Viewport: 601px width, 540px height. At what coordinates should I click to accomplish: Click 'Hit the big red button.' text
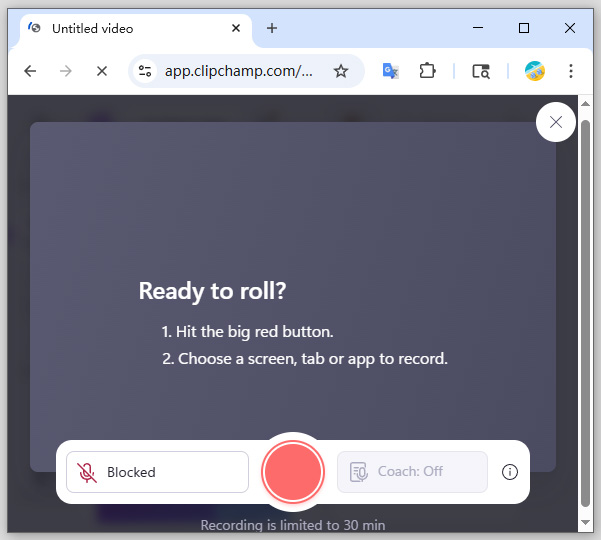click(x=255, y=332)
